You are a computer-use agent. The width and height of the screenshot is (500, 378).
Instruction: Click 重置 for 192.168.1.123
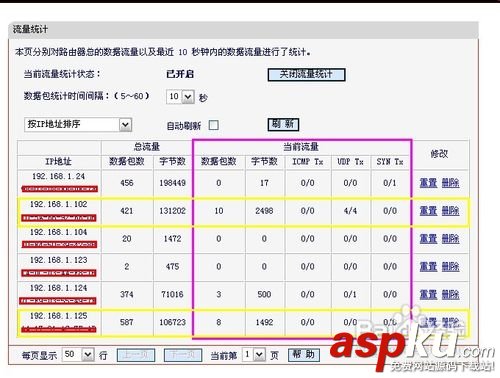coord(428,266)
